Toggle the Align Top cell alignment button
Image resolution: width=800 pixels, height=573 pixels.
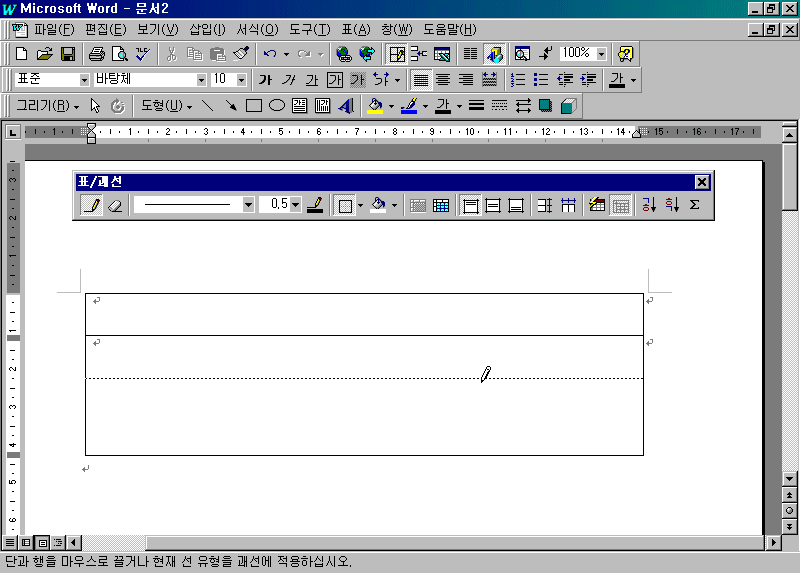[x=470, y=205]
